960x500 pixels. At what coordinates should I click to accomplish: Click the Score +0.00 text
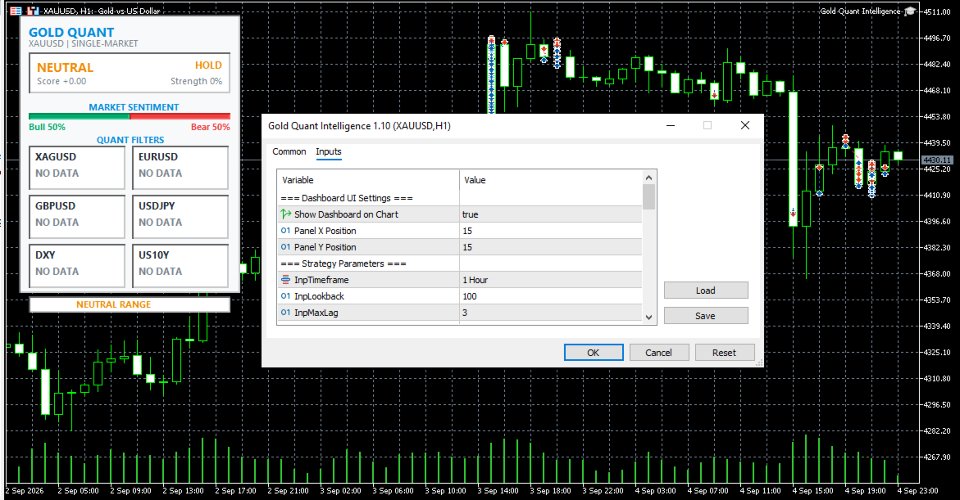61,81
